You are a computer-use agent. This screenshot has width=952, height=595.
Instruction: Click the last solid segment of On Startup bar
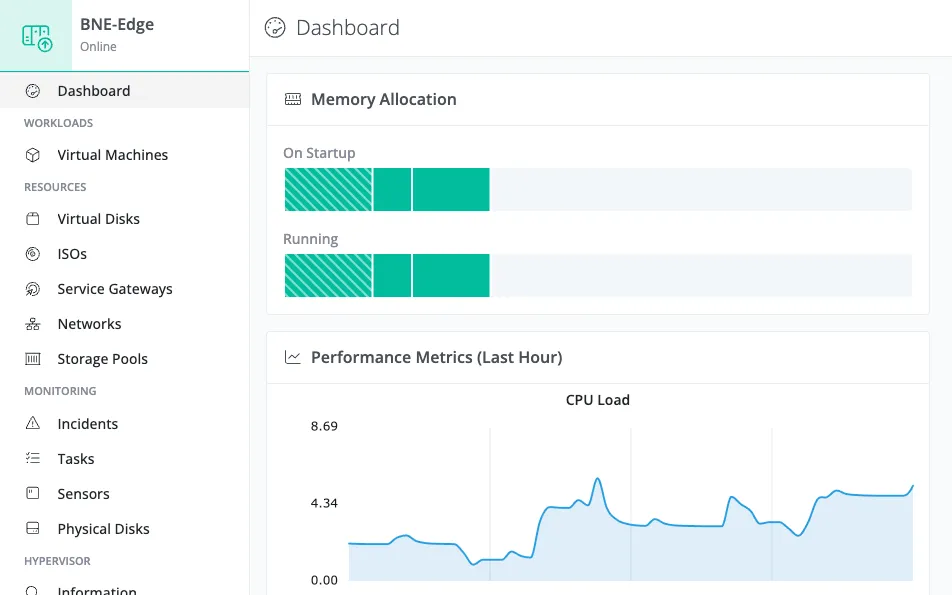[451, 189]
